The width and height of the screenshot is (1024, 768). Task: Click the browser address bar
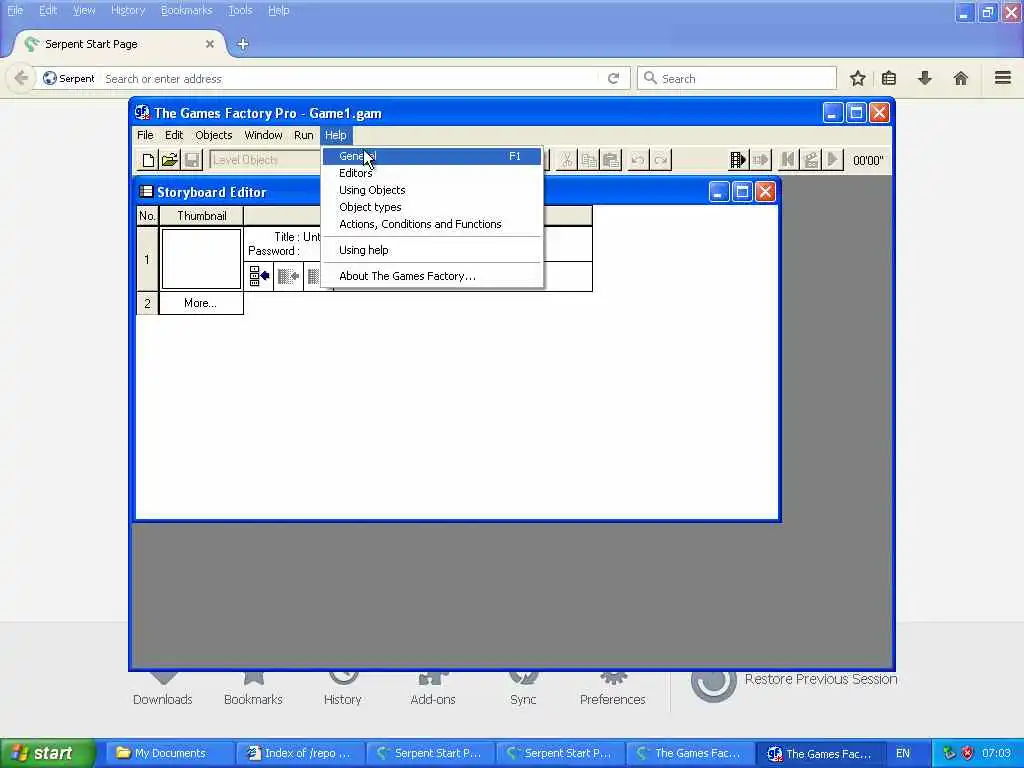(349, 78)
